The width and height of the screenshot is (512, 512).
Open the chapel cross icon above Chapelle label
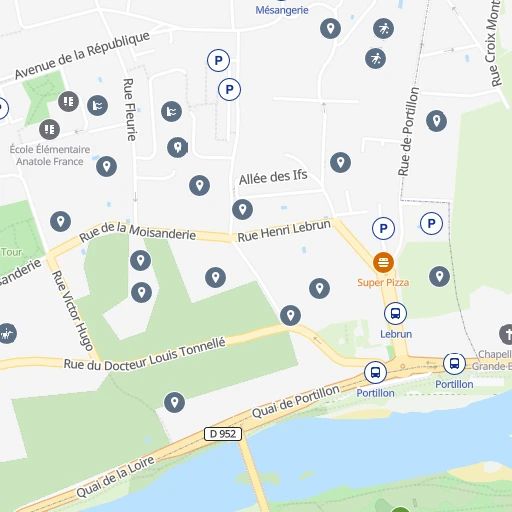coord(507,334)
